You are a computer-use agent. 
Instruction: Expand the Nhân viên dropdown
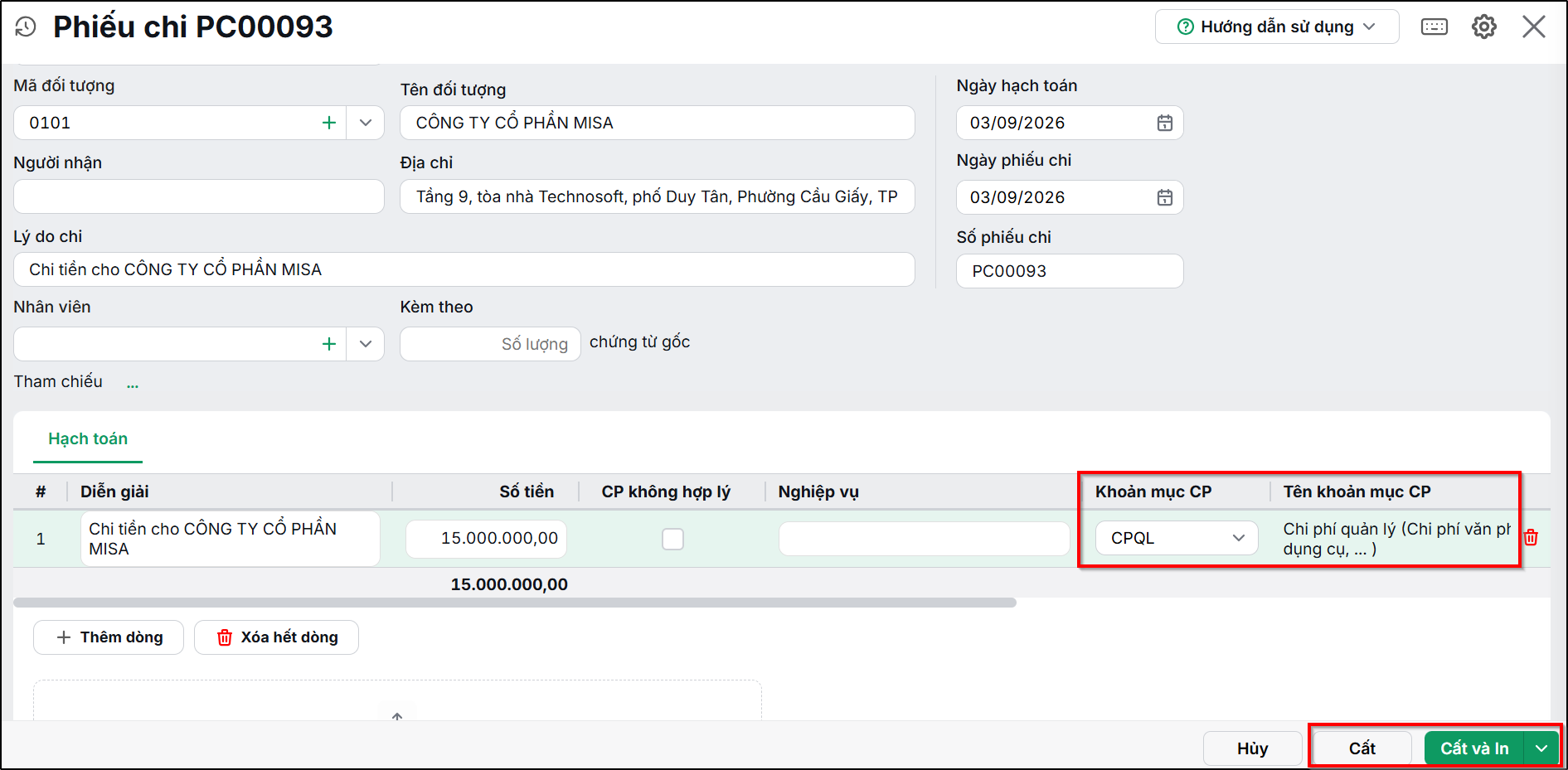pyautogui.click(x=366, y=344)
